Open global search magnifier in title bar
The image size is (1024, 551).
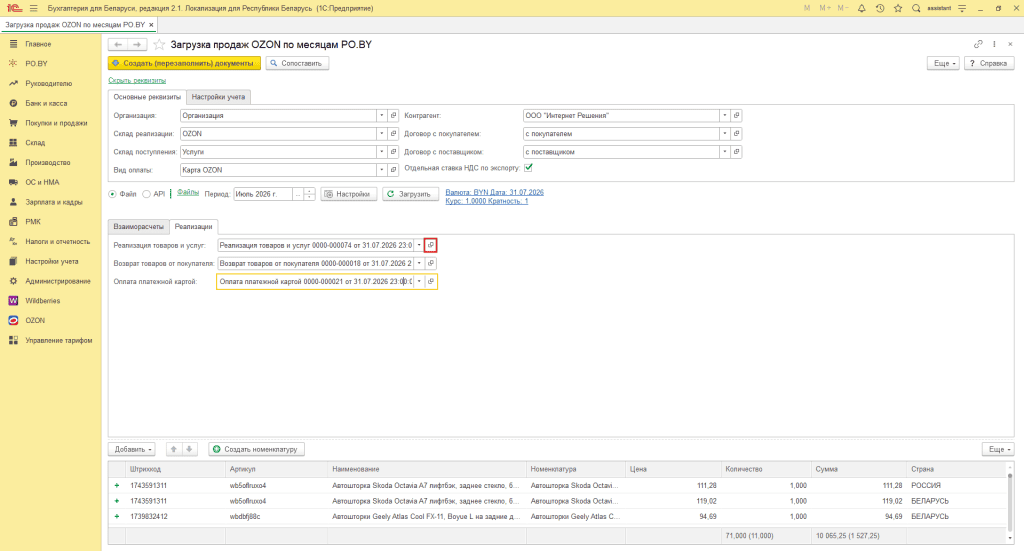point(916,8)
